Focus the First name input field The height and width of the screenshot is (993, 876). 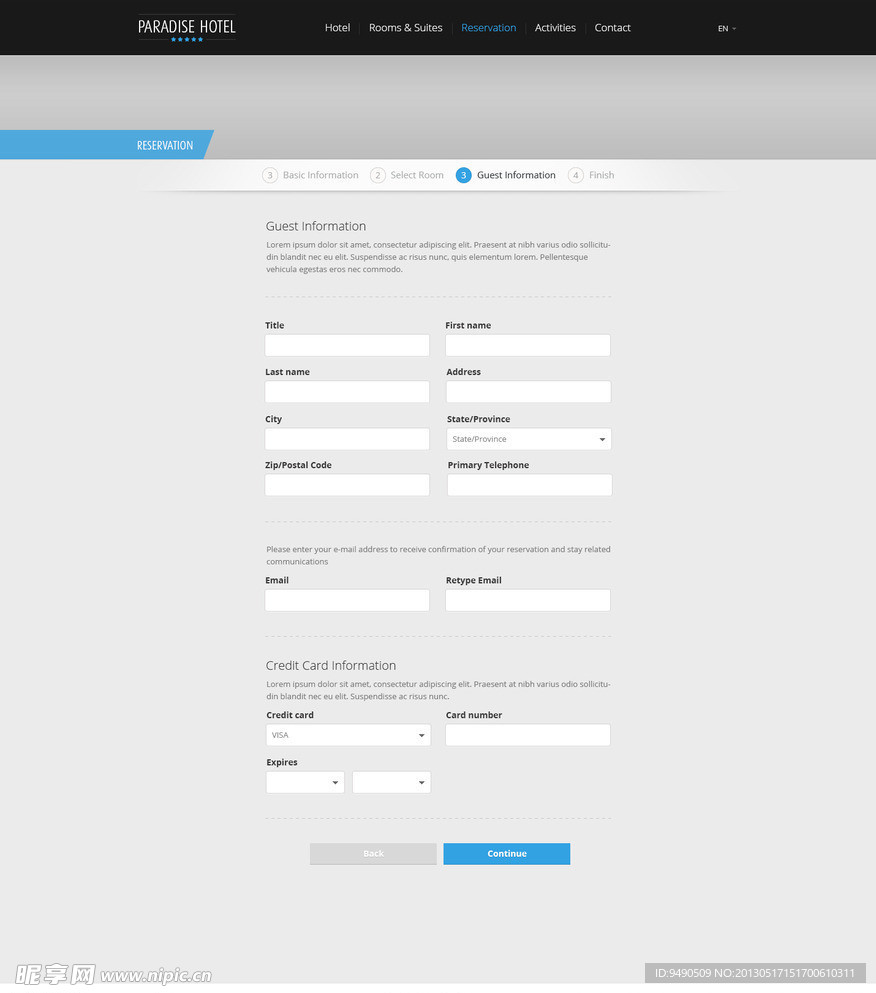coord(527,346)
